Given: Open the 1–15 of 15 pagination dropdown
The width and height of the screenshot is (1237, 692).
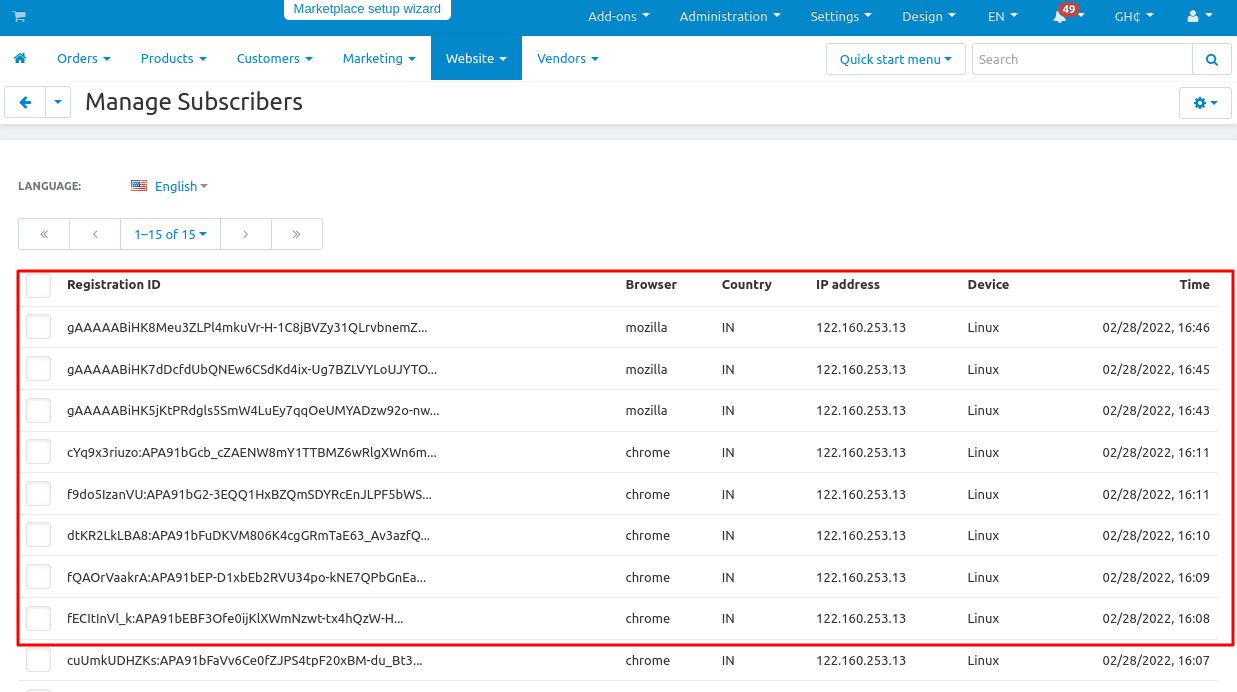Looking at the screenshot, I should [x=170, y=234].
